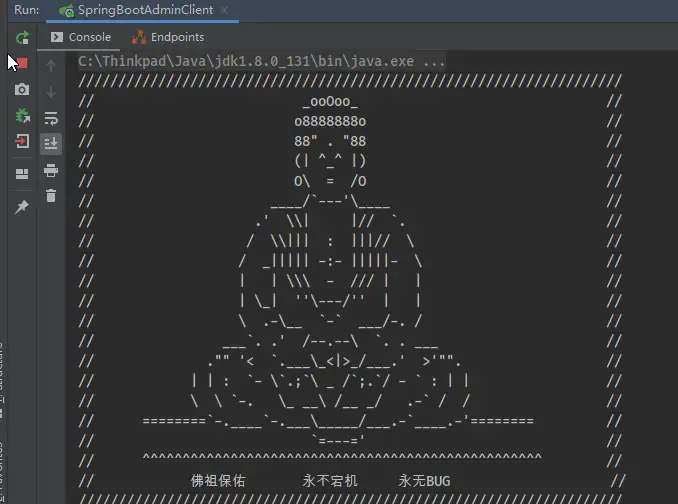The image size is (678, 504).
Task: Dump threads using the camera icon
Action: 22,89
